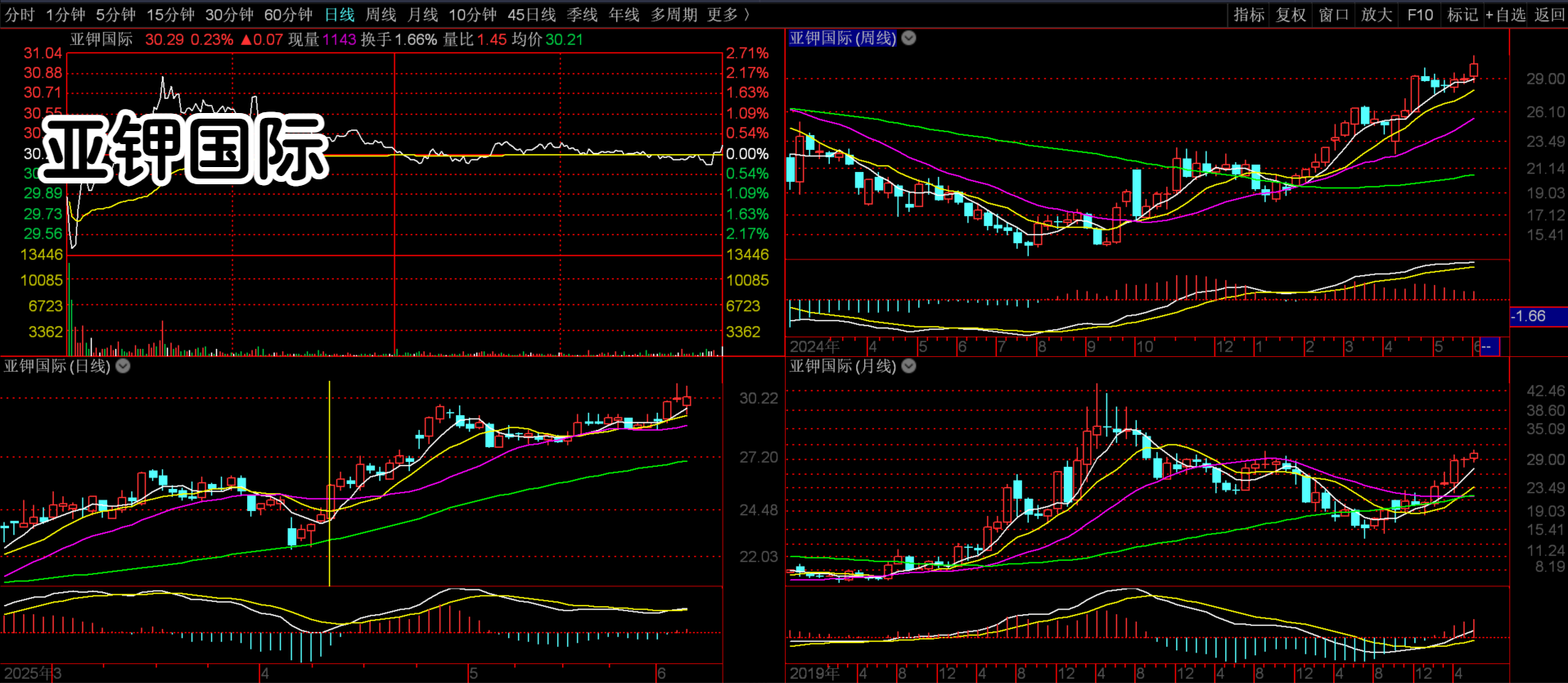The image size is (1568, 683).
Task: Expand dropdown beside 亚钾国际(日线) title
Action: [x=123, y=366]
